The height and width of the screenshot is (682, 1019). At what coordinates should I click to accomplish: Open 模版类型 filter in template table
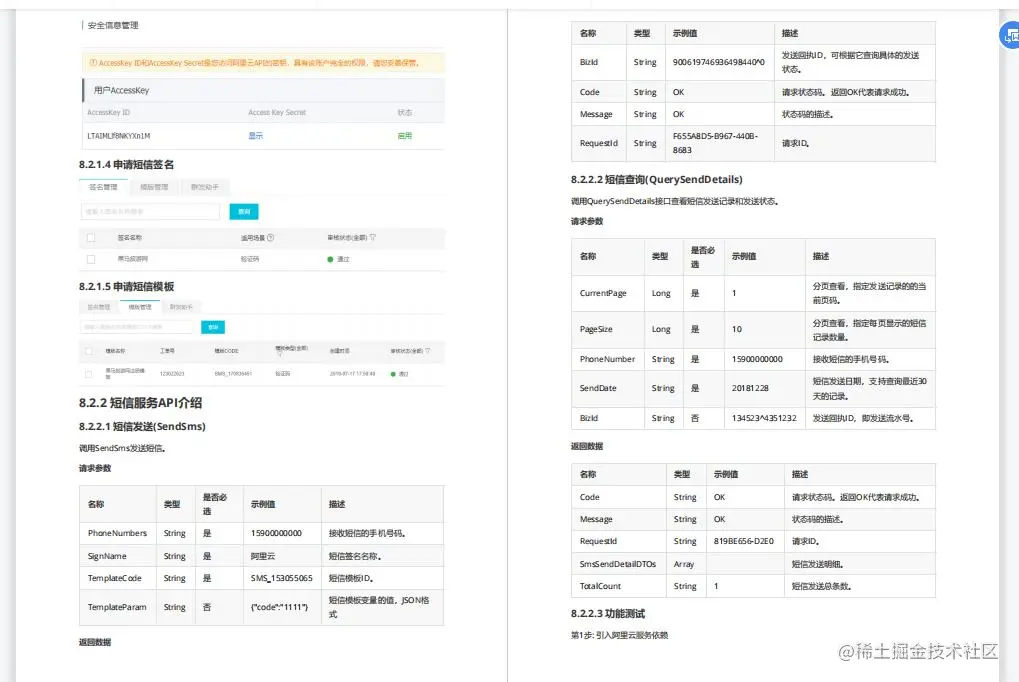279,355
